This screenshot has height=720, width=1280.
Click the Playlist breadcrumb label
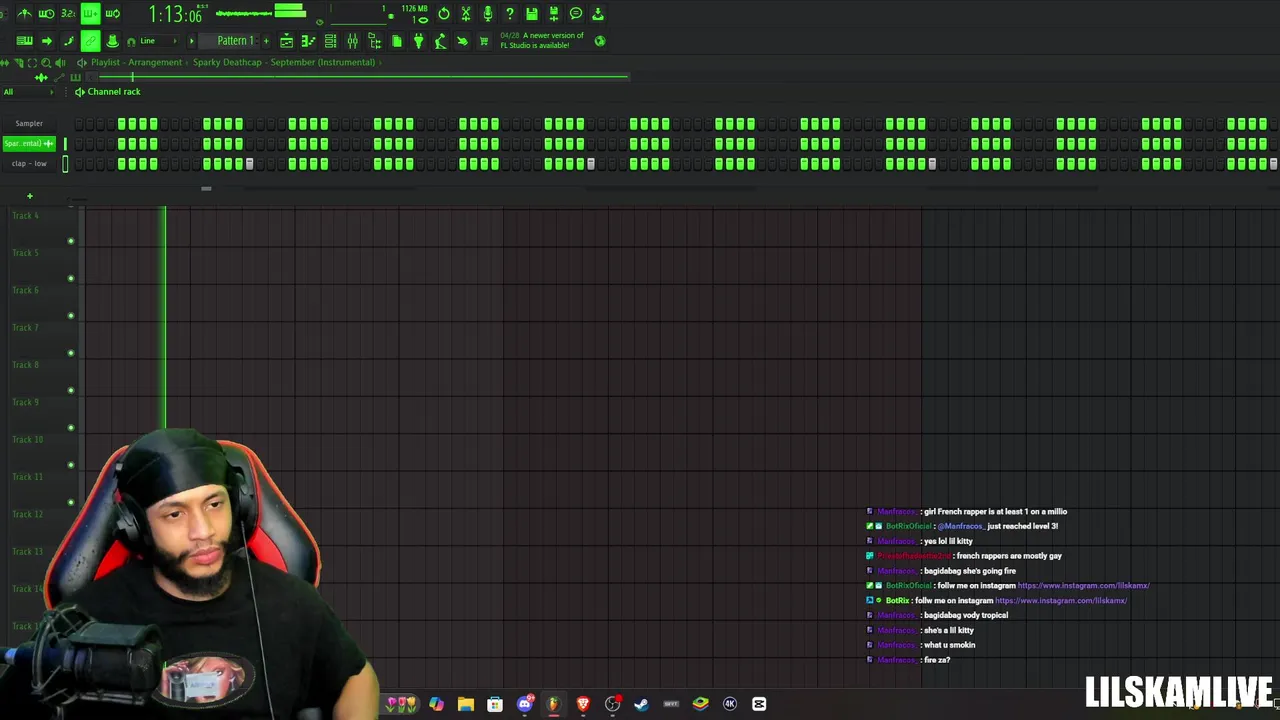[105, 62]
